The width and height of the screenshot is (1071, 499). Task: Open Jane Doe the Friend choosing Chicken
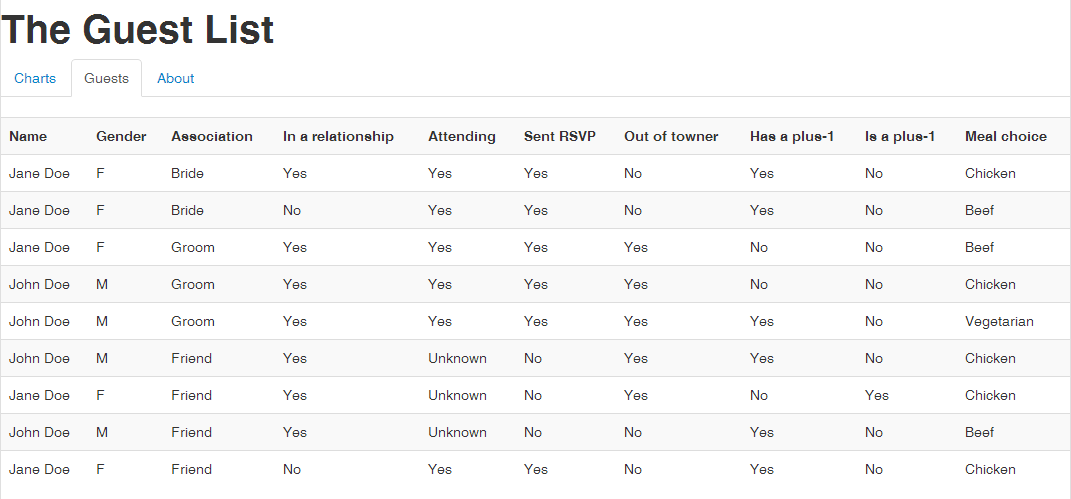(40, 469)
